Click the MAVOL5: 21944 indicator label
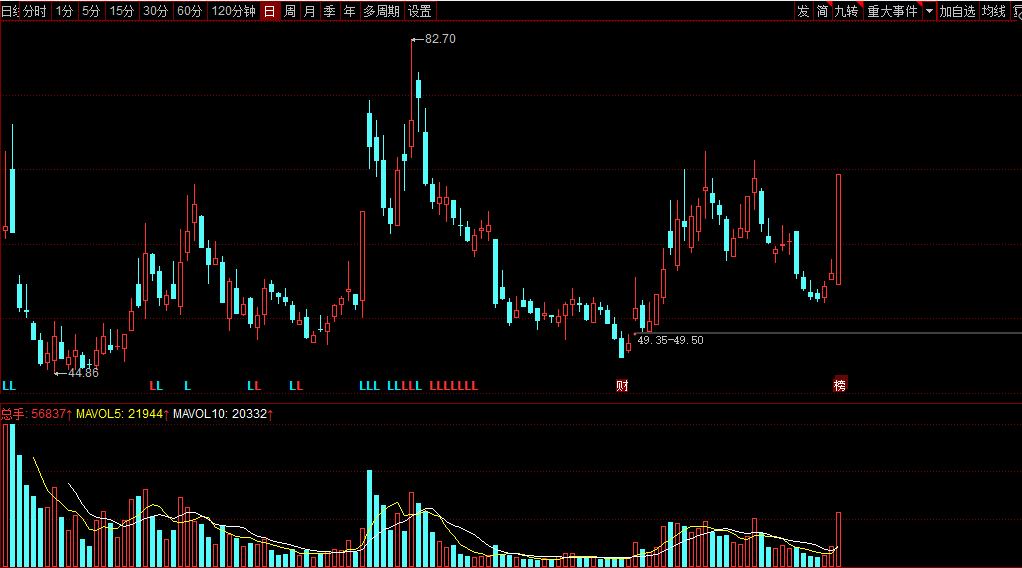The height and width of the screenshot is (568, 1022). point(123,413)
